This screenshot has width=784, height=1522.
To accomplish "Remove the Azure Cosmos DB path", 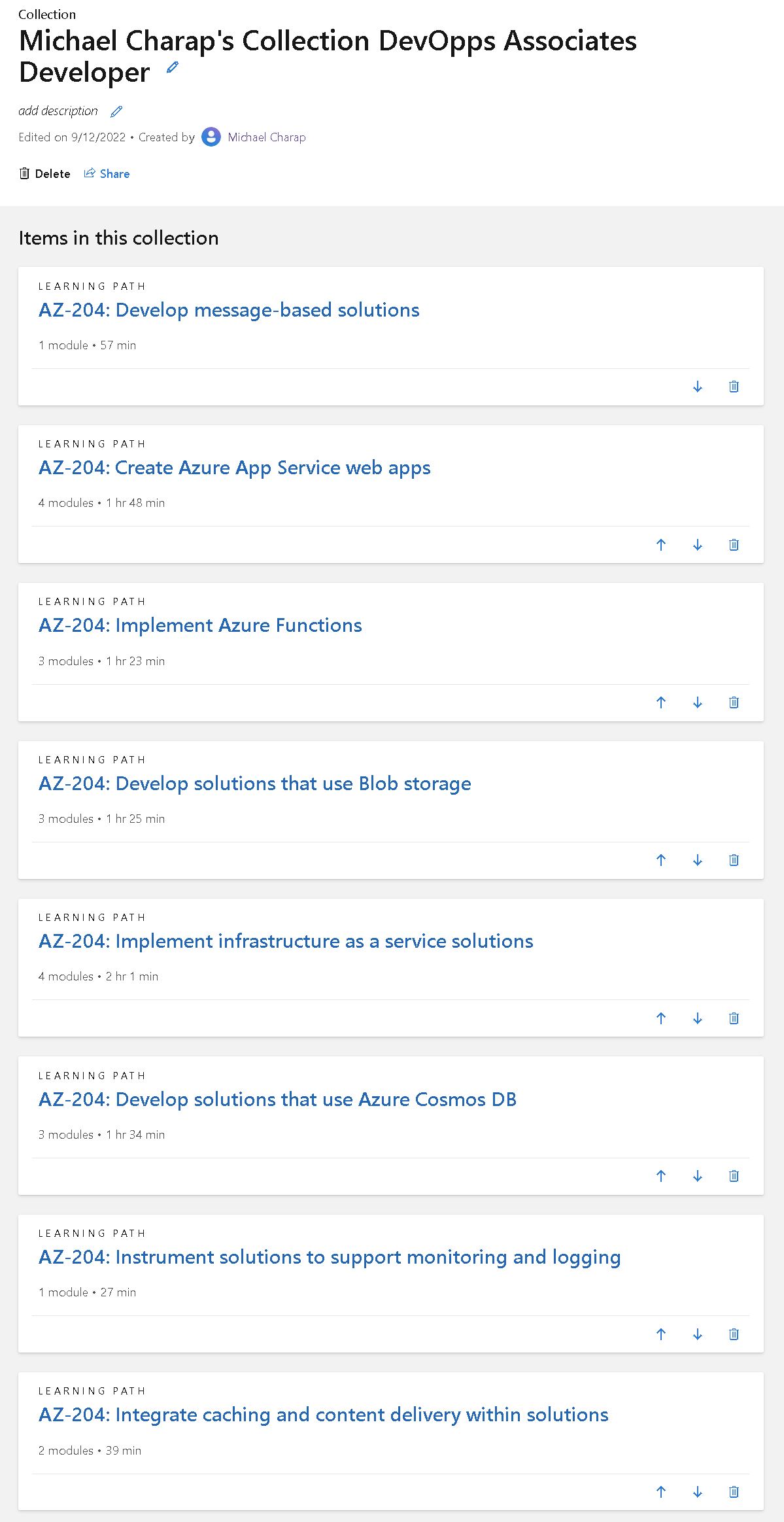I will click(734, 1176).
